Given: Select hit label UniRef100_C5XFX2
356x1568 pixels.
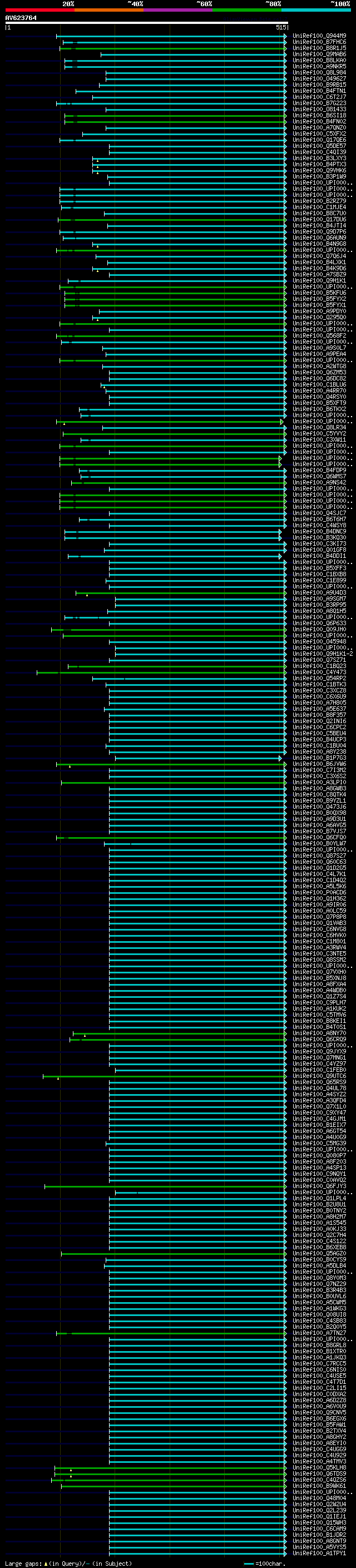Looking at the screenshot, I should click(x=319, y=134).
